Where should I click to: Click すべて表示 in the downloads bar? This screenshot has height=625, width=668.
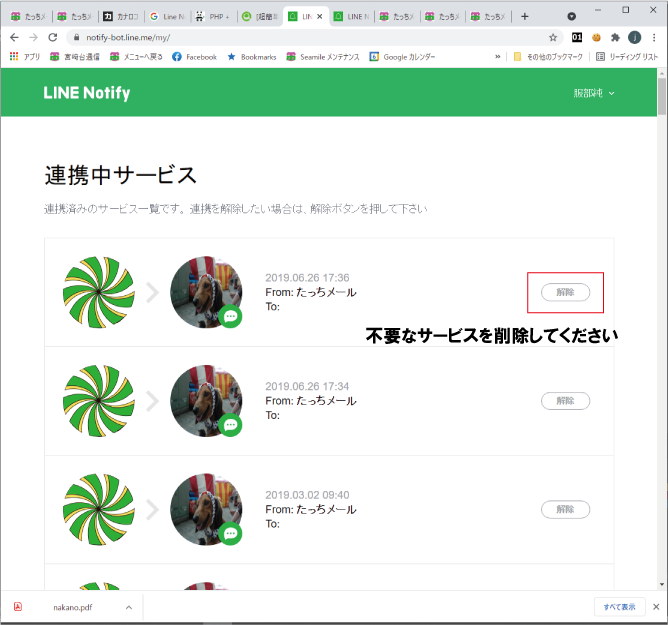click(x=619, y=607)
